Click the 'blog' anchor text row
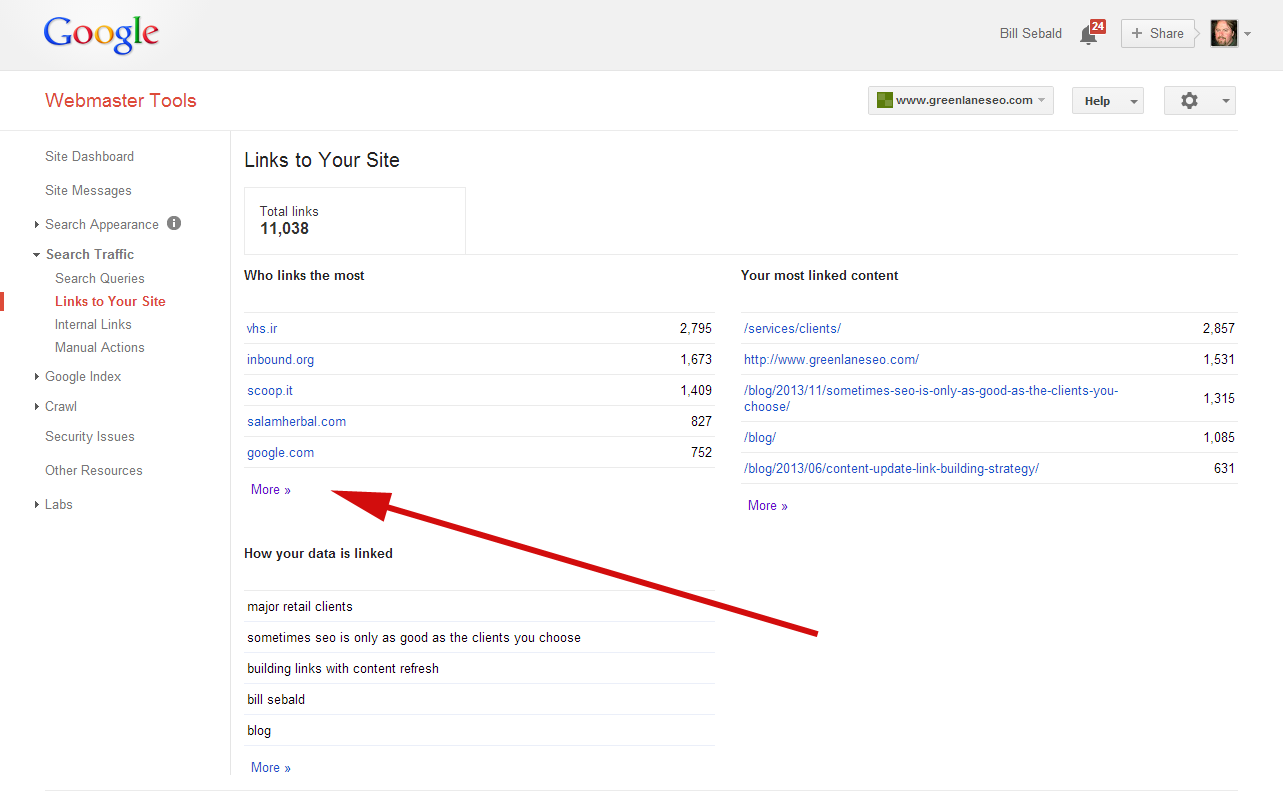The width and height of the screenshot is (1285, 791). point(480,730)
